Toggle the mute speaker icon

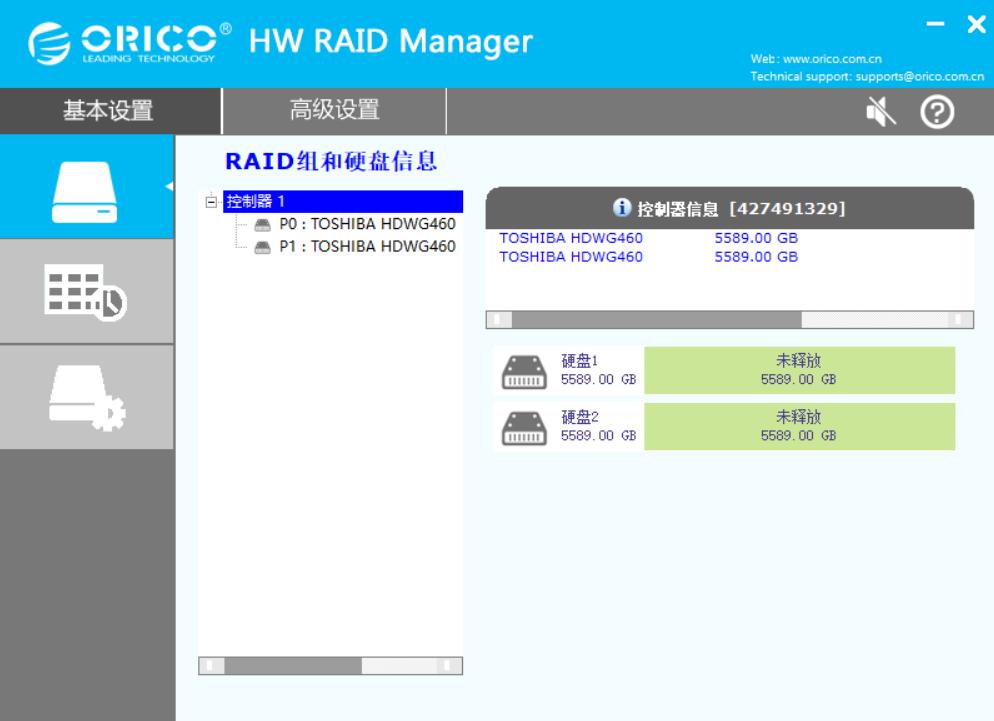click(881, 112)
